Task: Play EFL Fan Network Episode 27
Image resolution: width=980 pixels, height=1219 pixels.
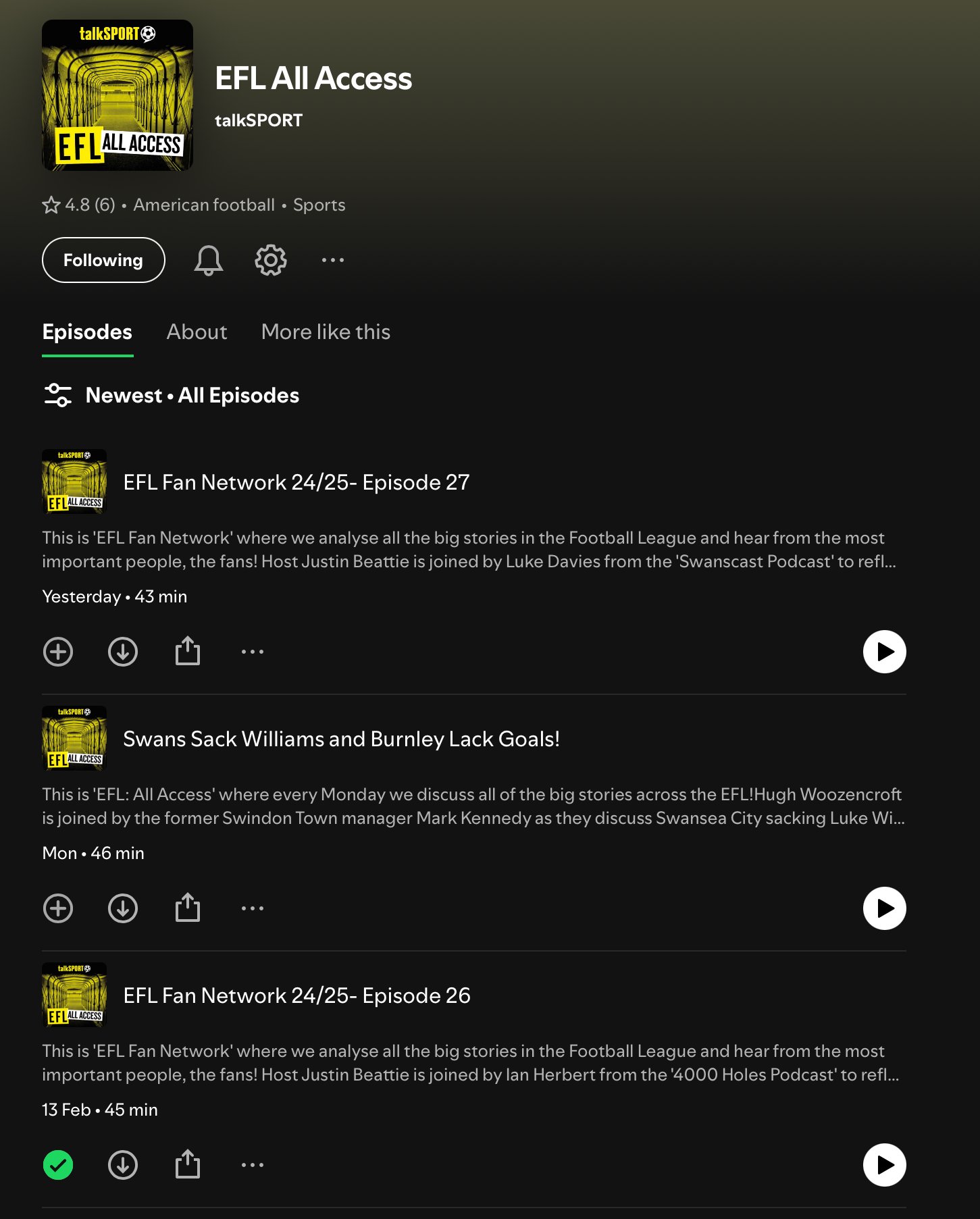Action: [885, 652]
